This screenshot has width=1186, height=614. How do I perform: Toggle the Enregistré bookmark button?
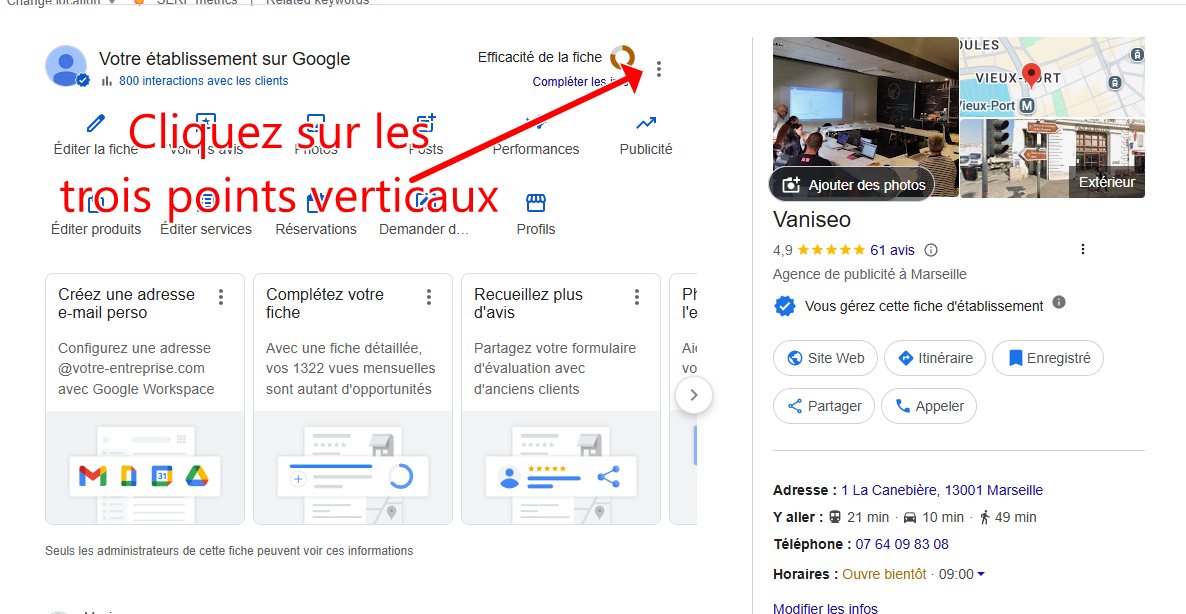tap(1048, 358)
